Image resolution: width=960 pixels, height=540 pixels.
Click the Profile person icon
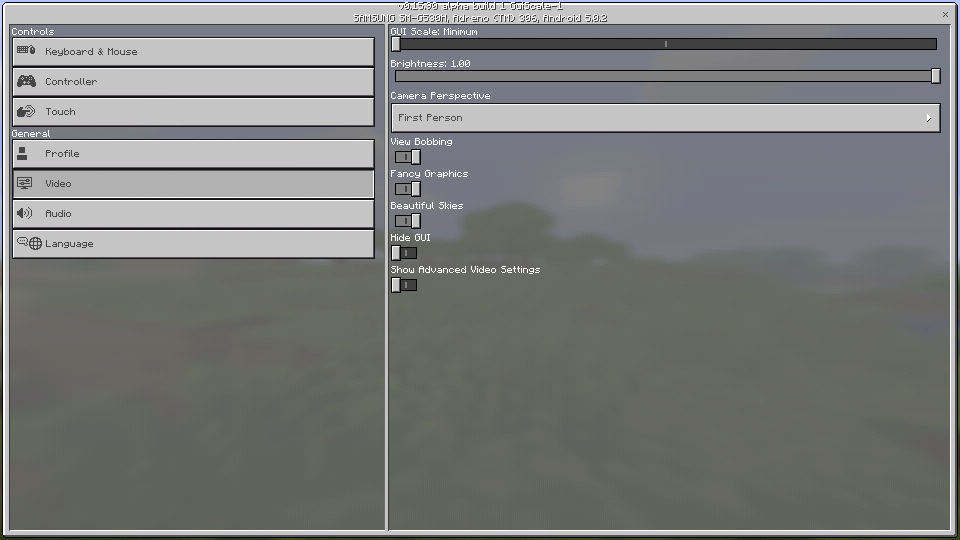tap(22, 153)
